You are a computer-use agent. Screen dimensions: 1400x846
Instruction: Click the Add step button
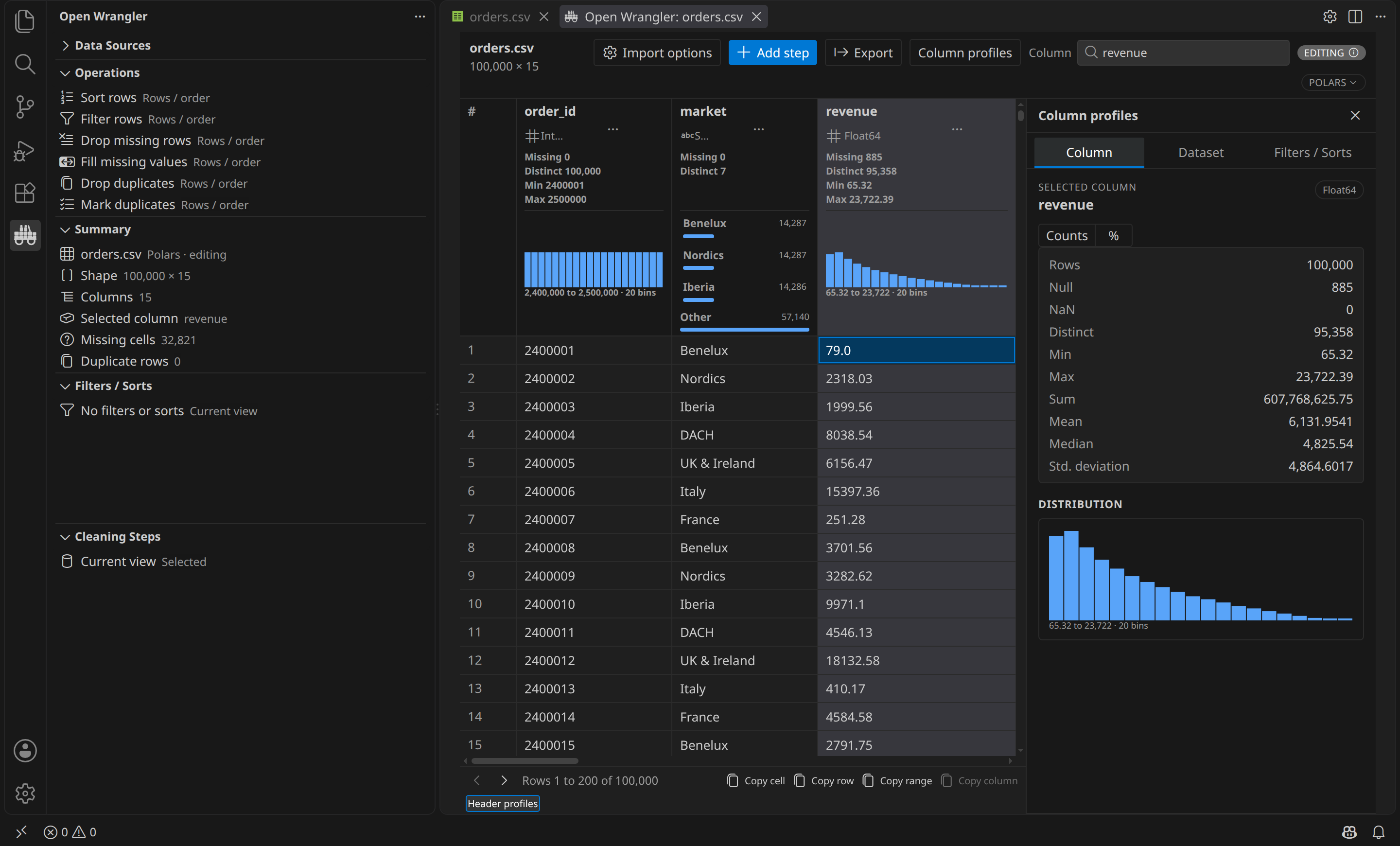click(x=773, y=53)
